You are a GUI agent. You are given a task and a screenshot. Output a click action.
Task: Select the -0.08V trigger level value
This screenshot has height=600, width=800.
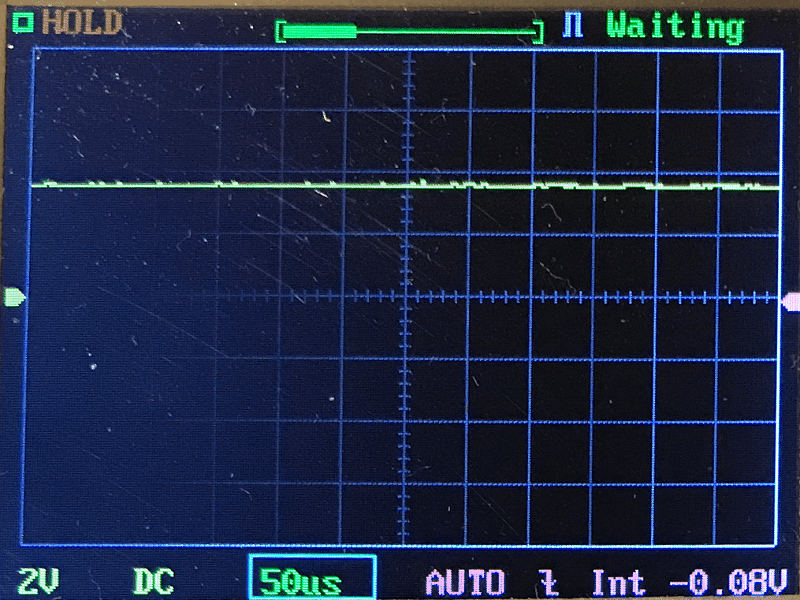point(724,581)
